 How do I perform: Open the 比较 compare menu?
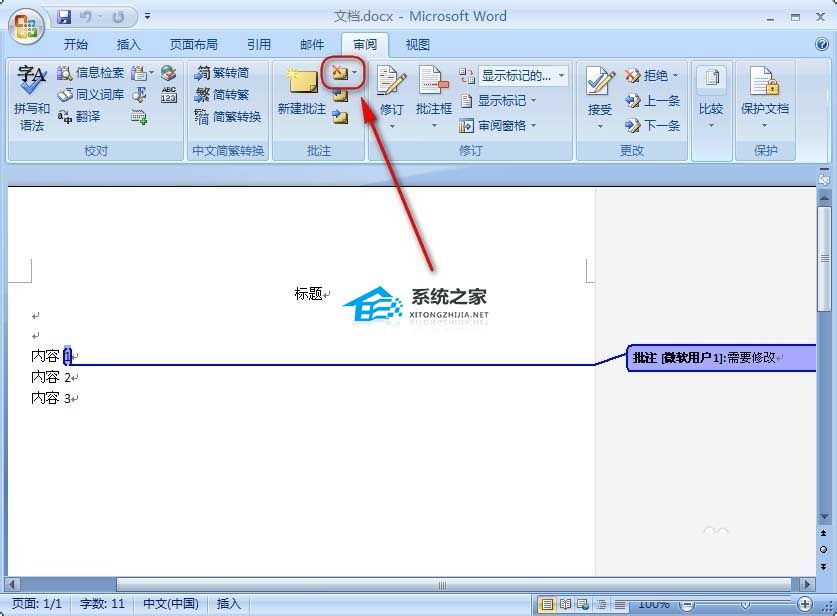[x=711, y=97]
